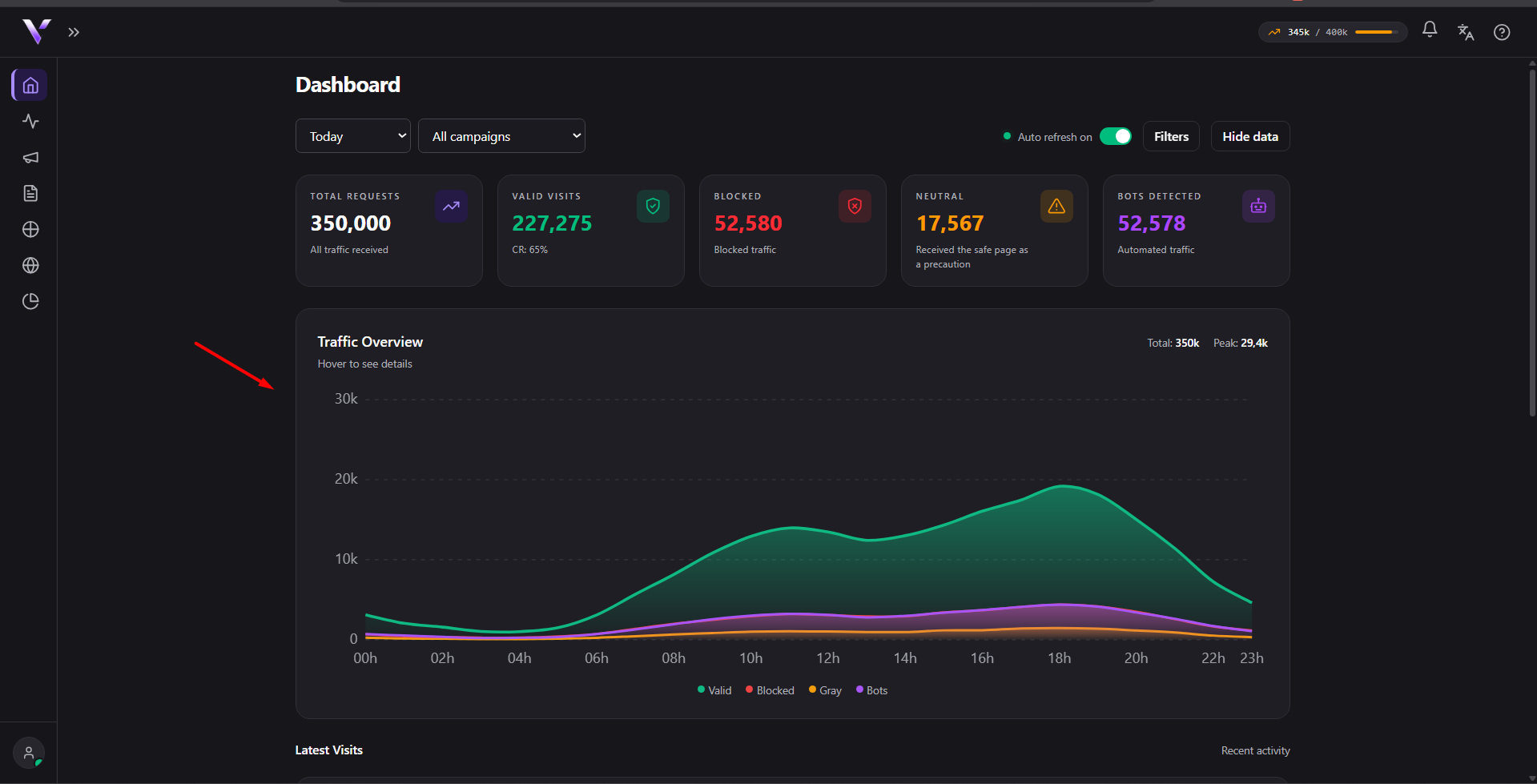Click the 10h marker on chart axis

click(750, 658)
